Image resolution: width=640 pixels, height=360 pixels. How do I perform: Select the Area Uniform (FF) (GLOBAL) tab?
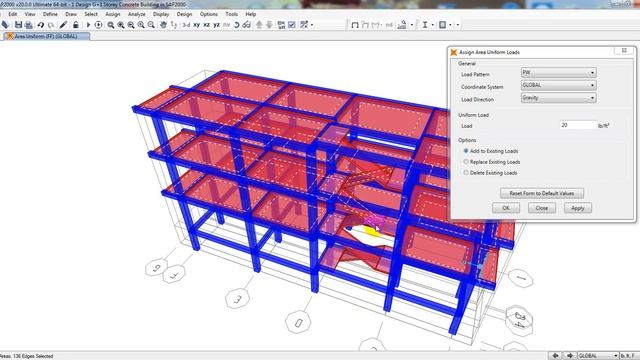point(46,36)
